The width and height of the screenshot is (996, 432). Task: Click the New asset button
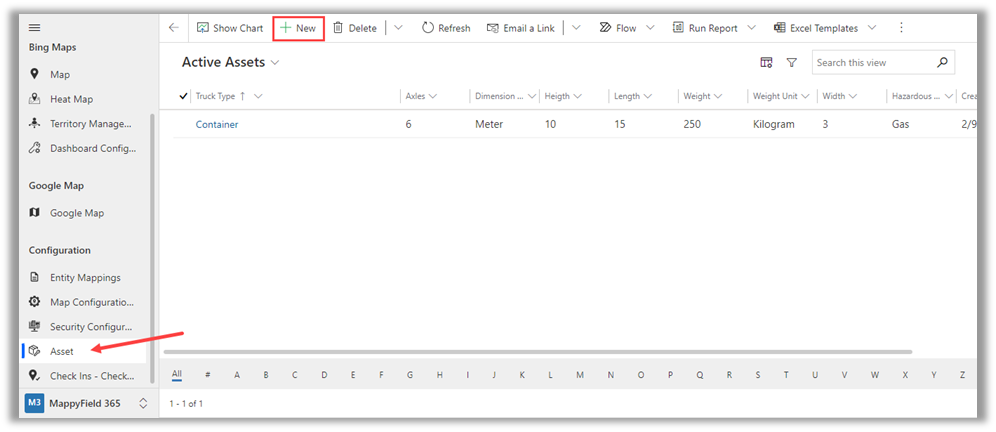click(x=298, y=28)
